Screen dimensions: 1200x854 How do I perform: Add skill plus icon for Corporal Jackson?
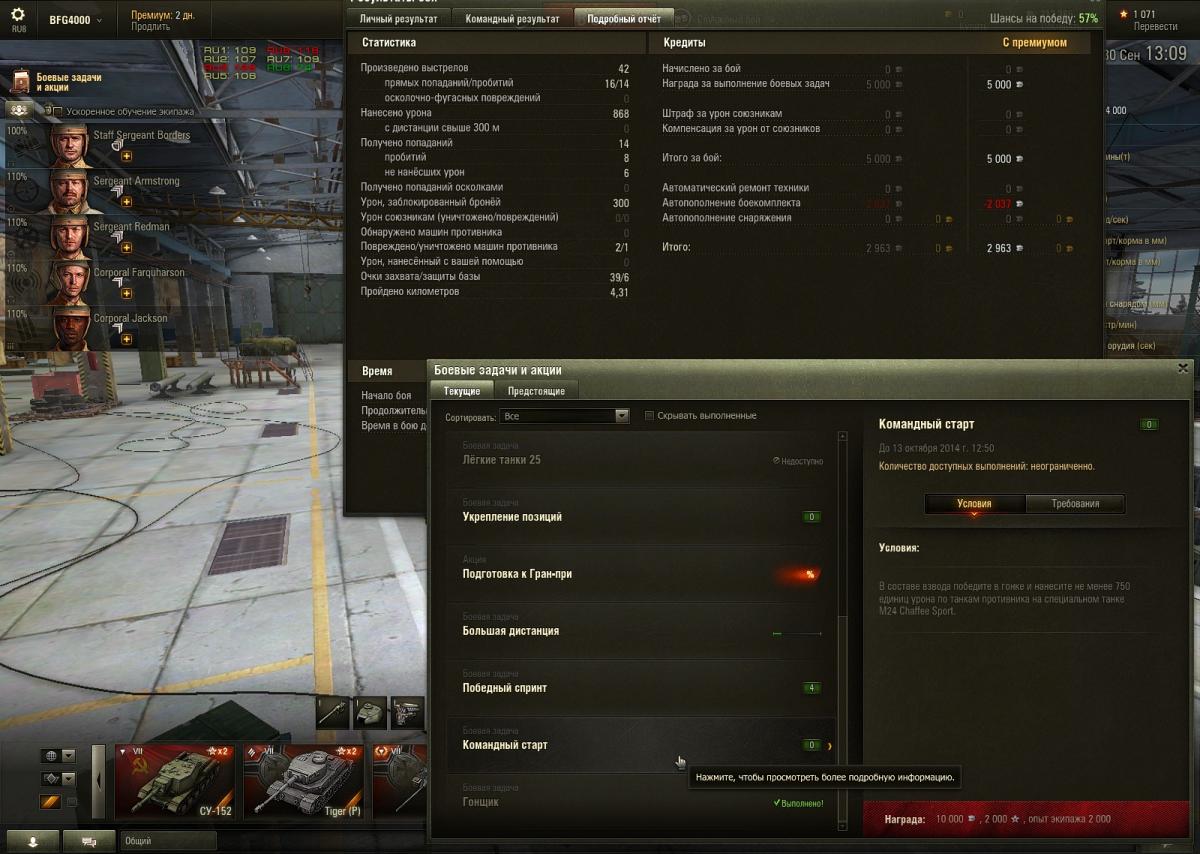tap(126, 340)
